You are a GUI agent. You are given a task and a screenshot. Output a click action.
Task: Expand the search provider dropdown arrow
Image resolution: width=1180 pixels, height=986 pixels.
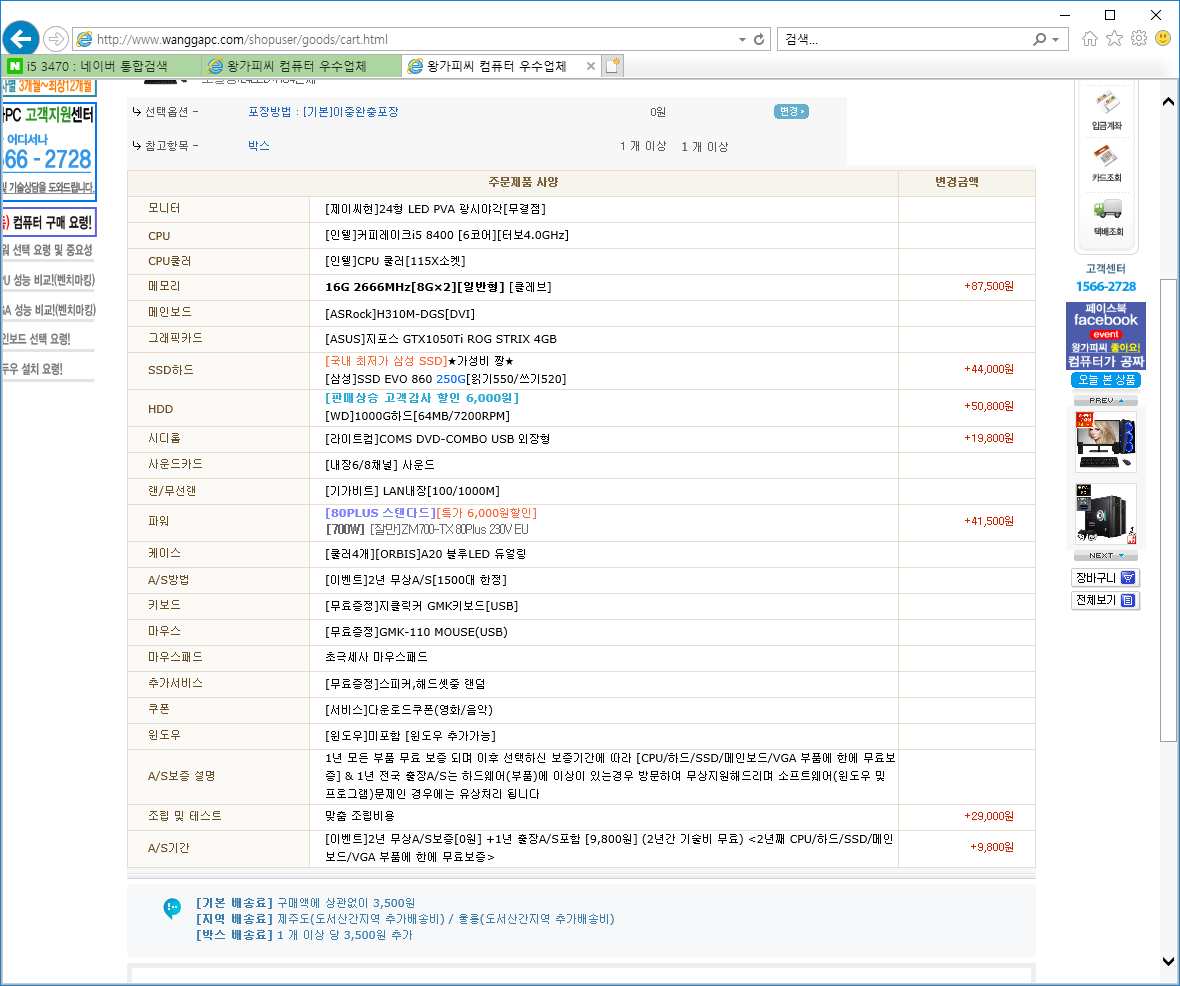coord(1056,39)
